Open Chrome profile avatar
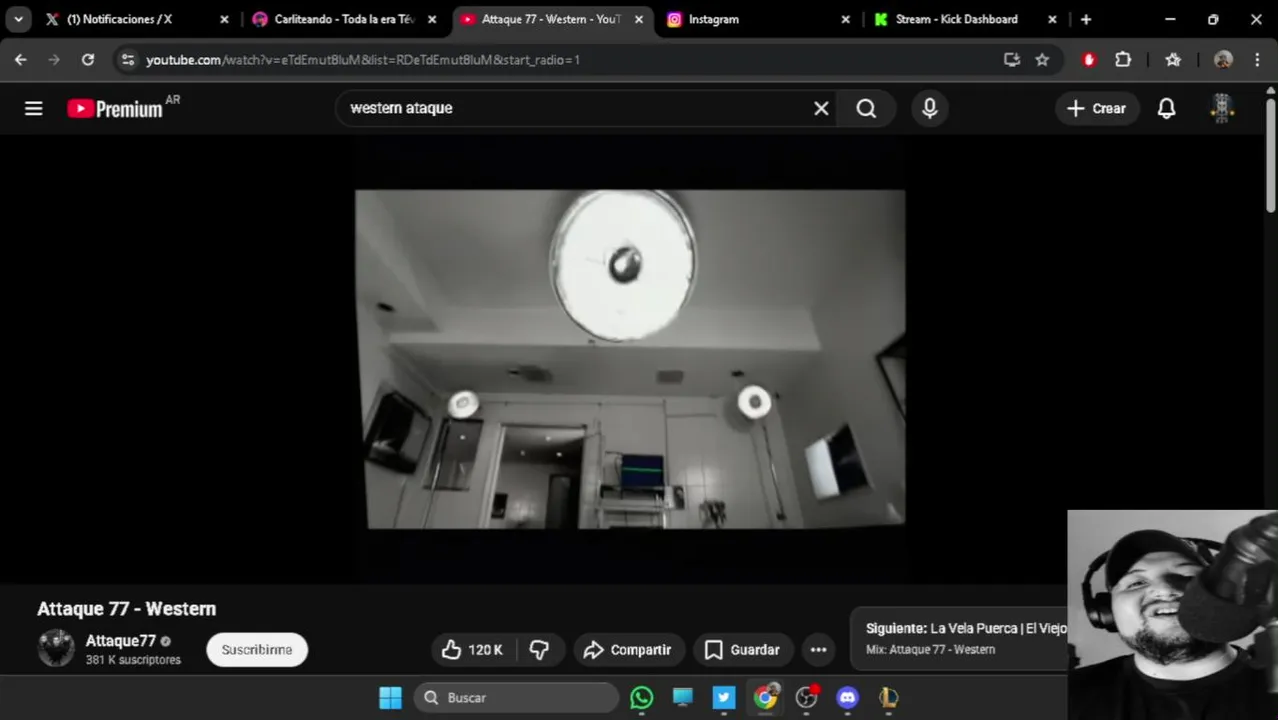This screenshot has width=1278, height=720. 1223,60
